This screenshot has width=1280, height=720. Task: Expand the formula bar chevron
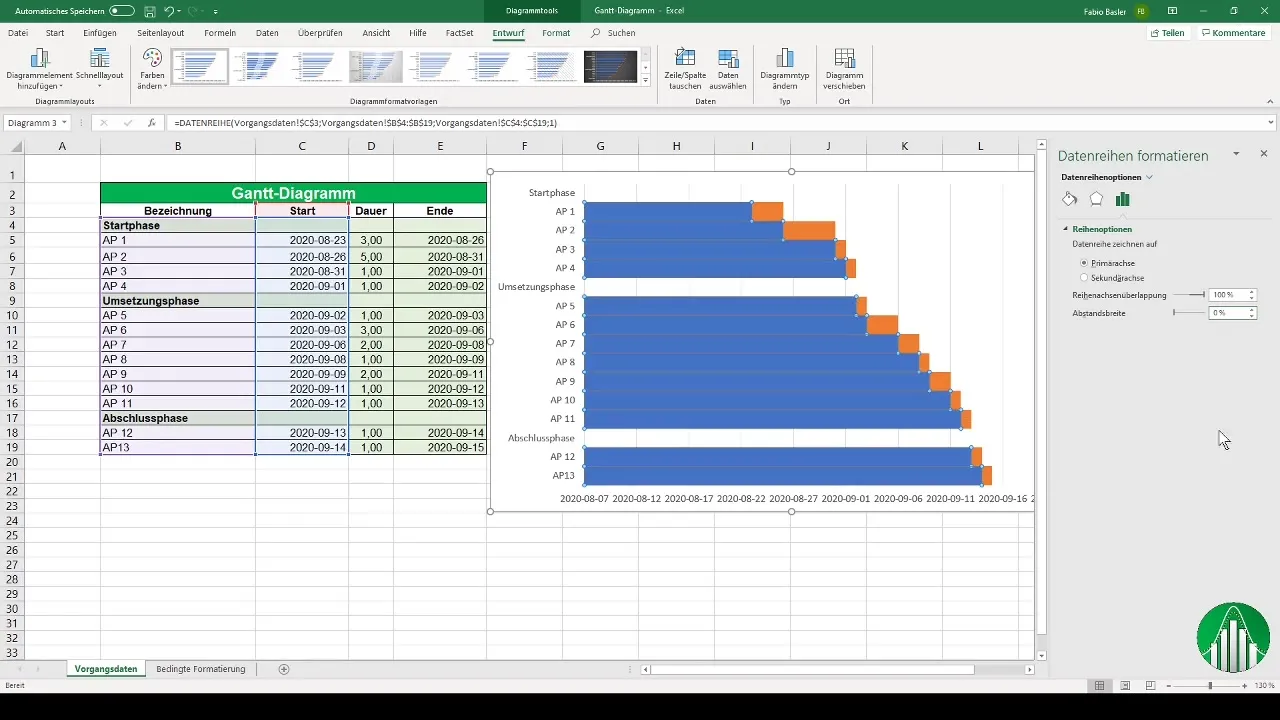1270,122
